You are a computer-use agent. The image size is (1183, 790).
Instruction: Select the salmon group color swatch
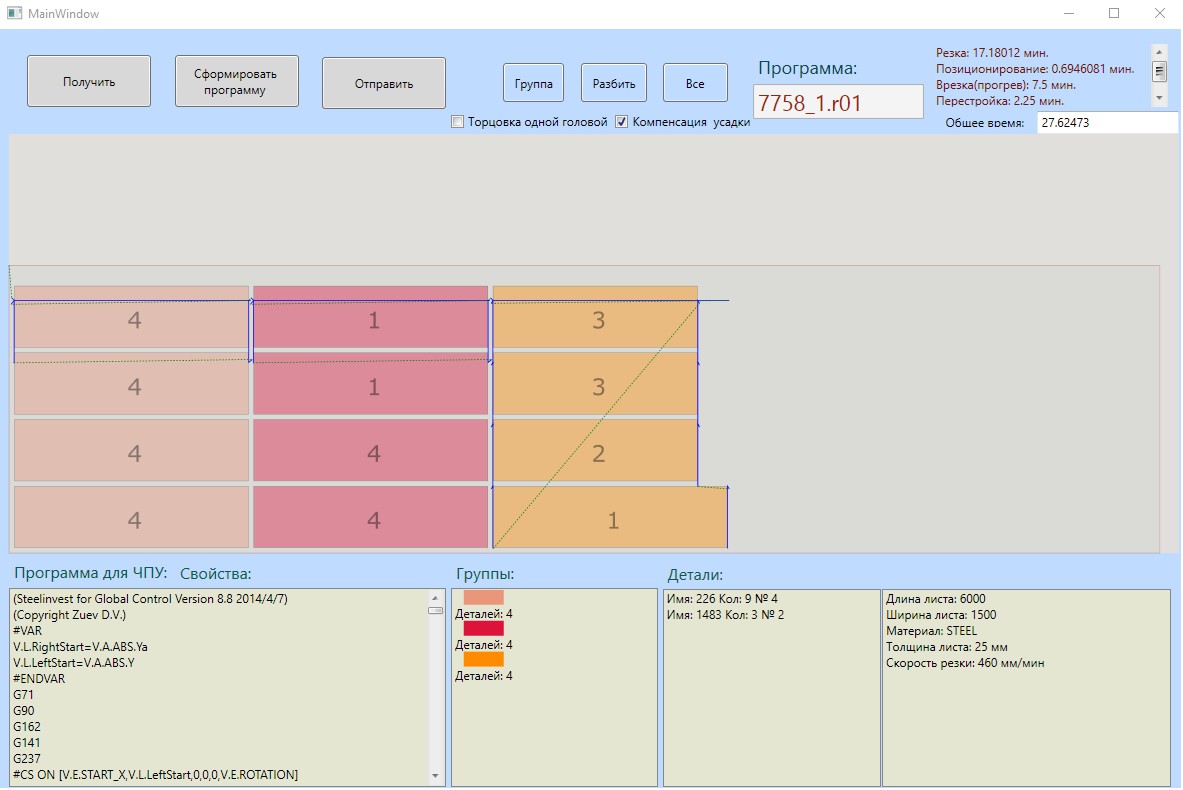483,598
